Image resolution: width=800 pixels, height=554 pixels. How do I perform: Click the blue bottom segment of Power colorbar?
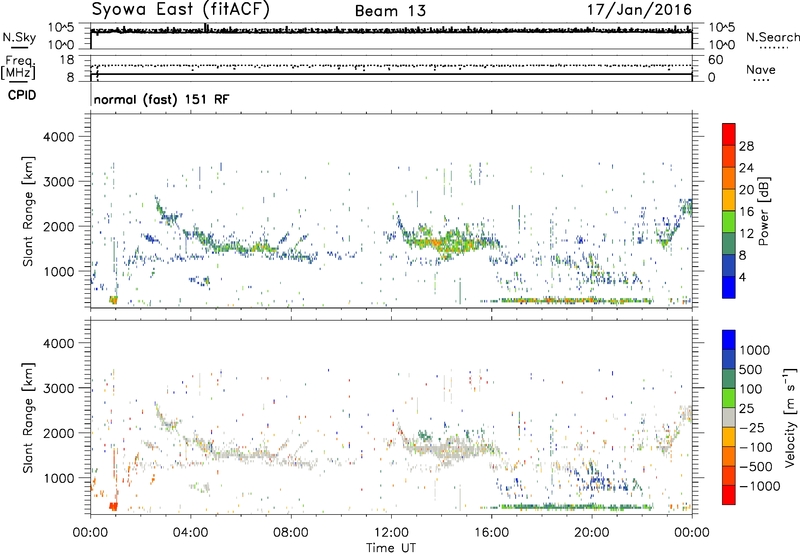[x=729, y=287]
